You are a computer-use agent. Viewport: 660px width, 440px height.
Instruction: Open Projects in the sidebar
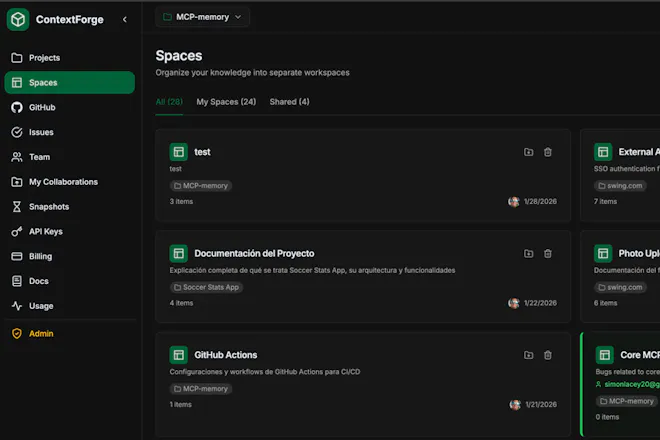[70, 58]
